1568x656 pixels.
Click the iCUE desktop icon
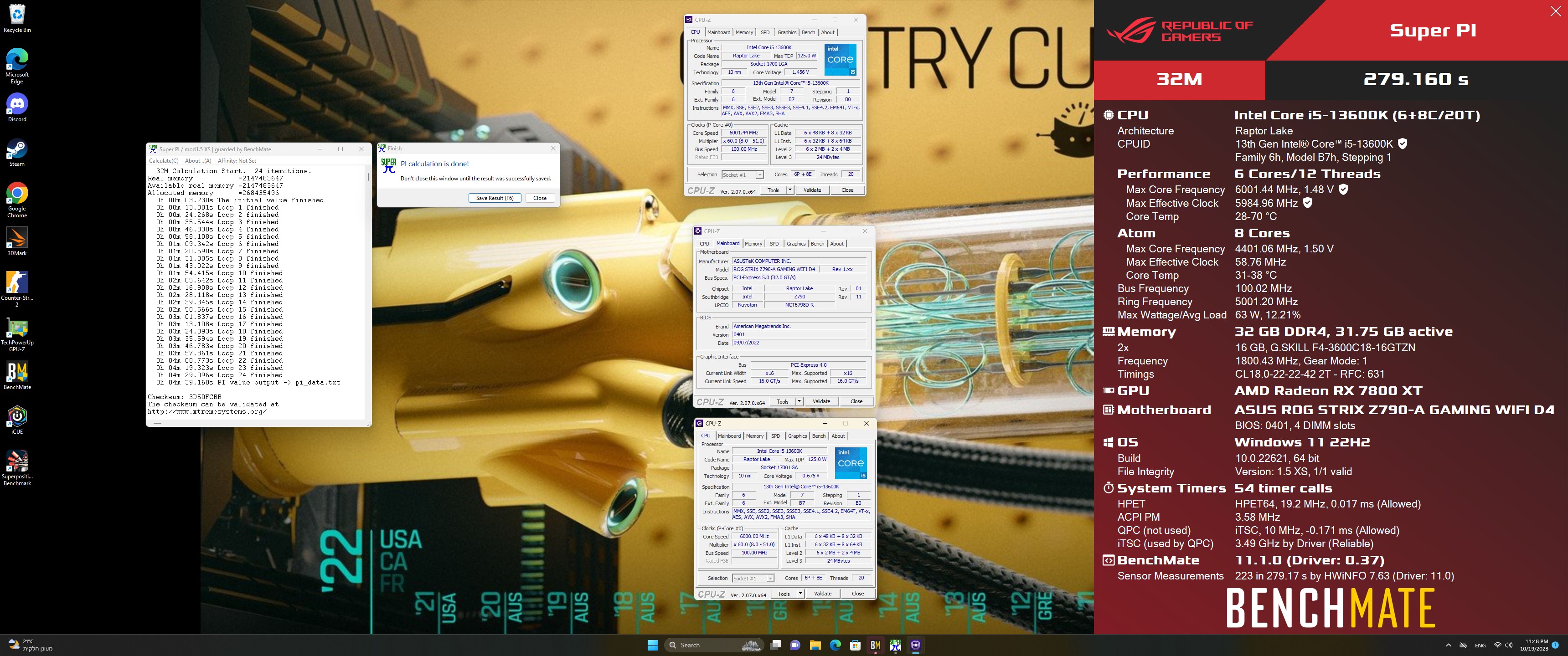tap(17, 420)
